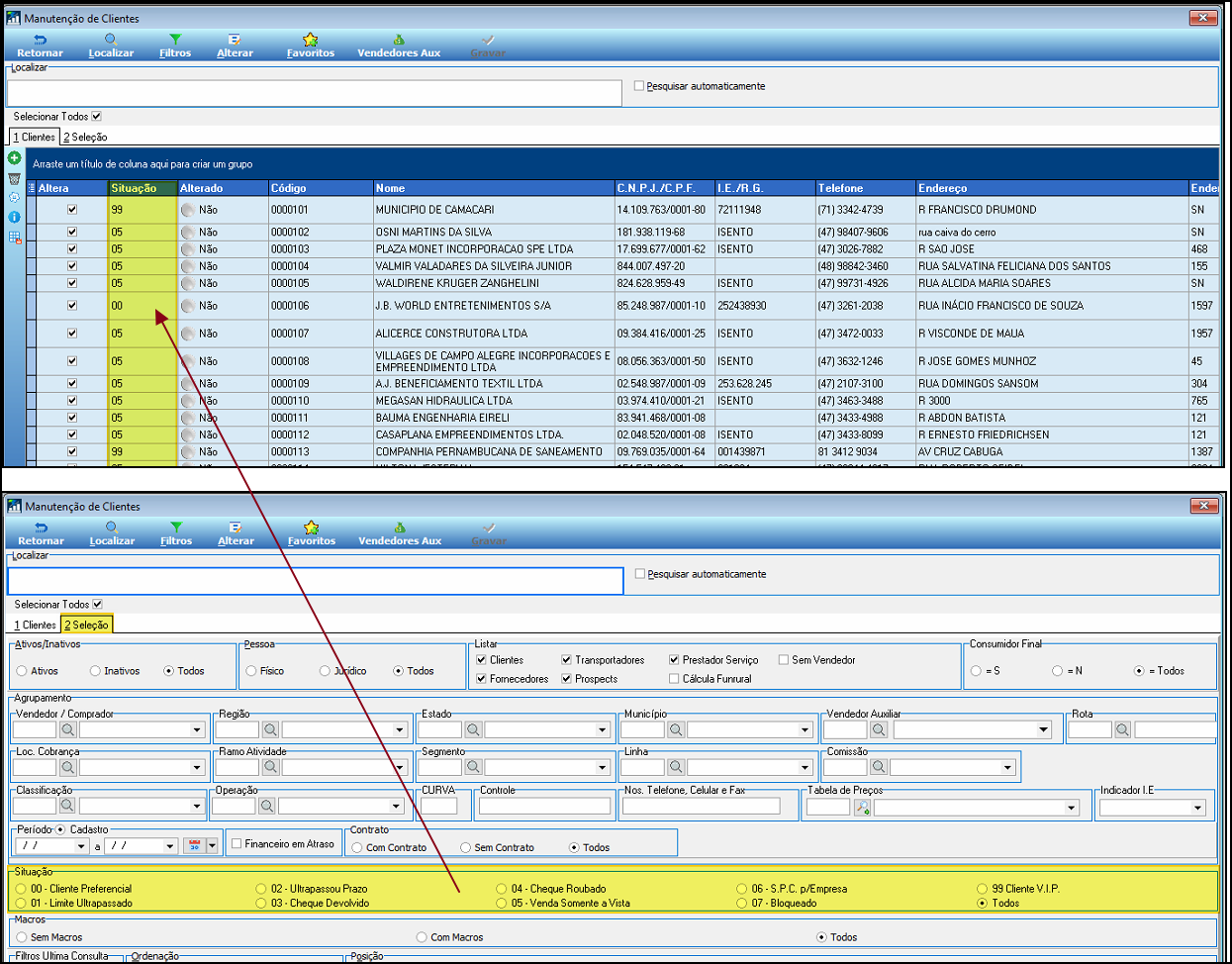Sort by Situação column header
This screenshot has height=964, width=1232.
tap(142, 188)
